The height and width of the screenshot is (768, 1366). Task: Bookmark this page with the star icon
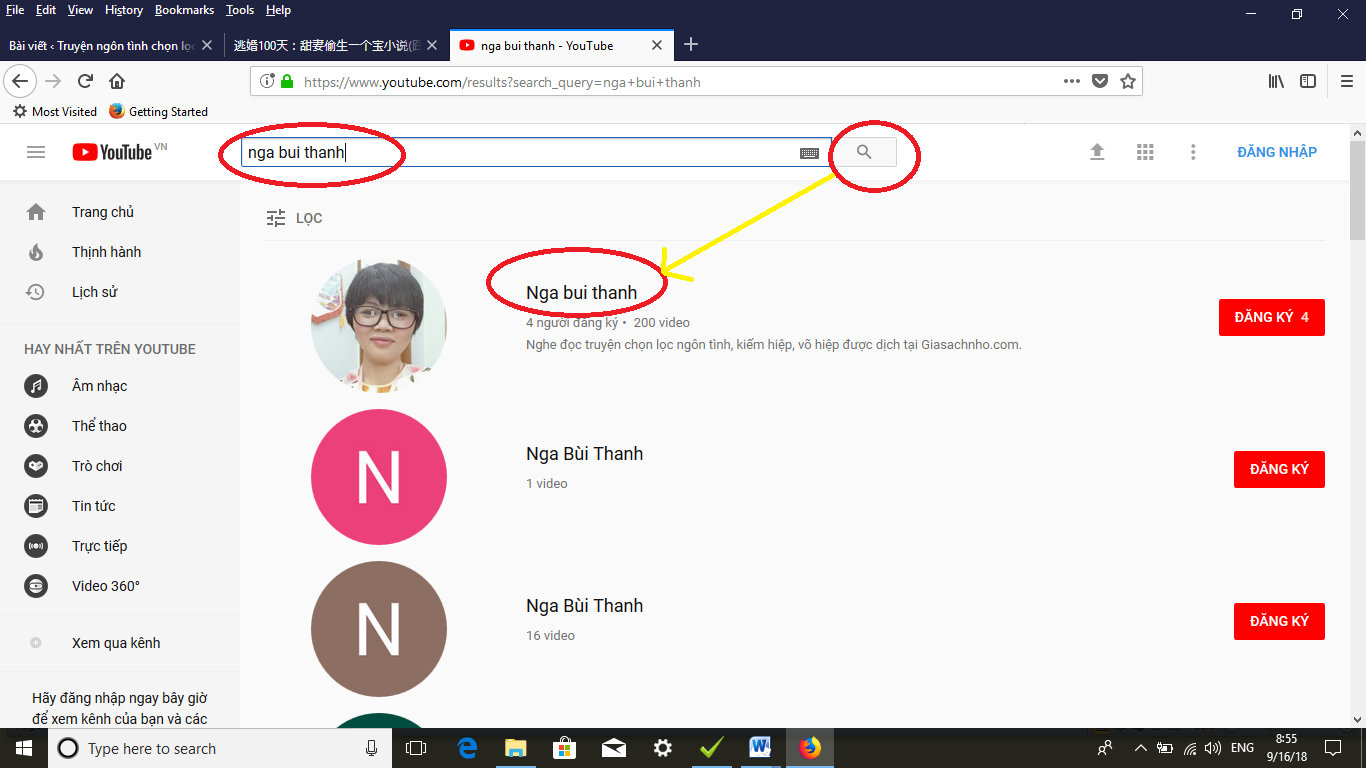pyautogui.click(x=1128, y=82)
